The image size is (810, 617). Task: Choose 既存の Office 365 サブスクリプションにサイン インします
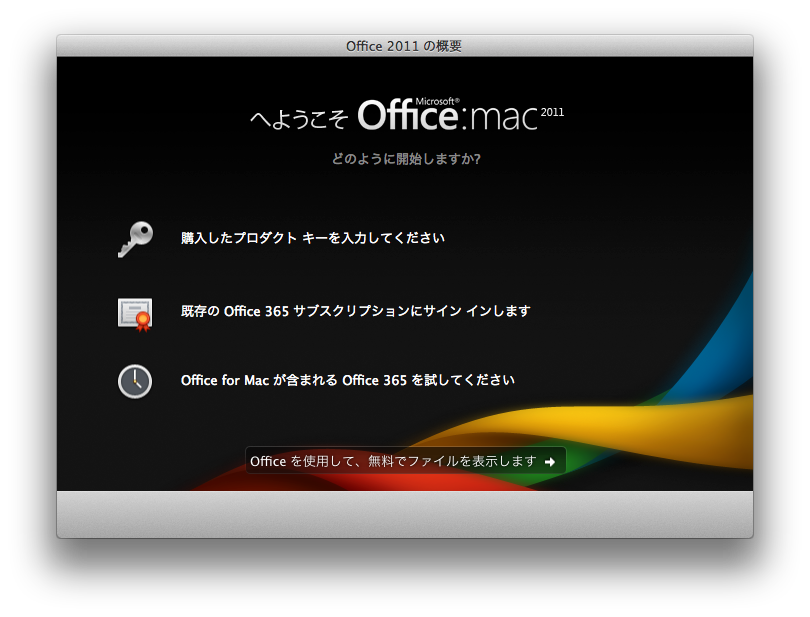(355, 311)
